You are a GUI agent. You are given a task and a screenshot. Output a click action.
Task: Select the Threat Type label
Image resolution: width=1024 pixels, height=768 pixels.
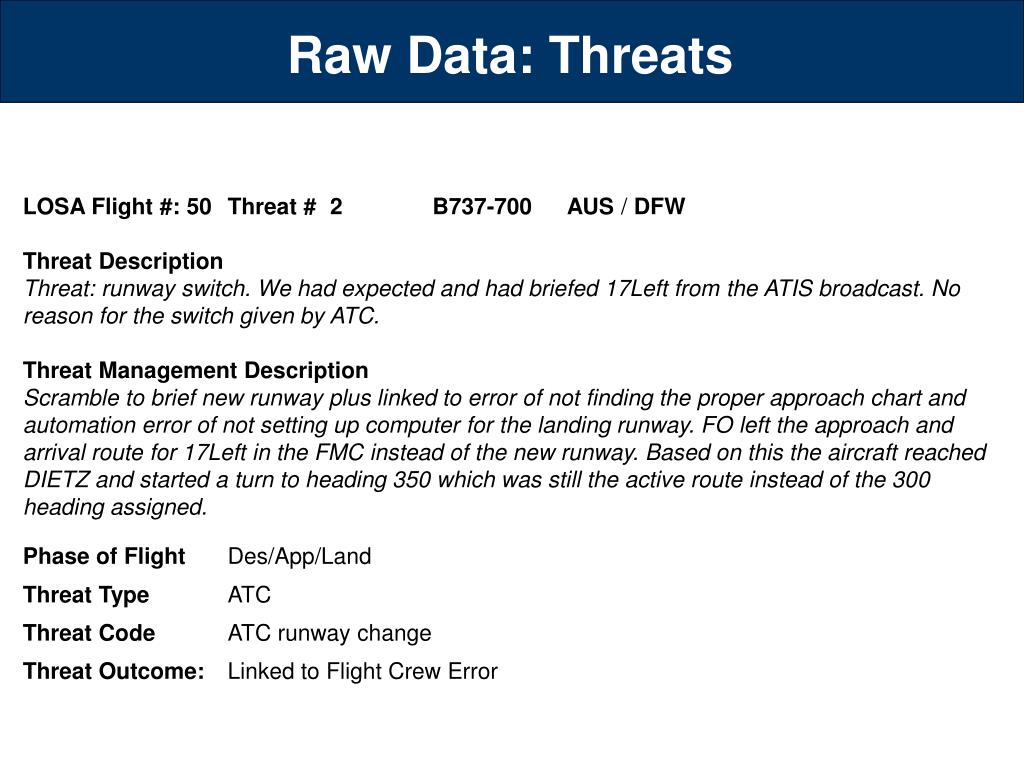click(x=86, y=595)
